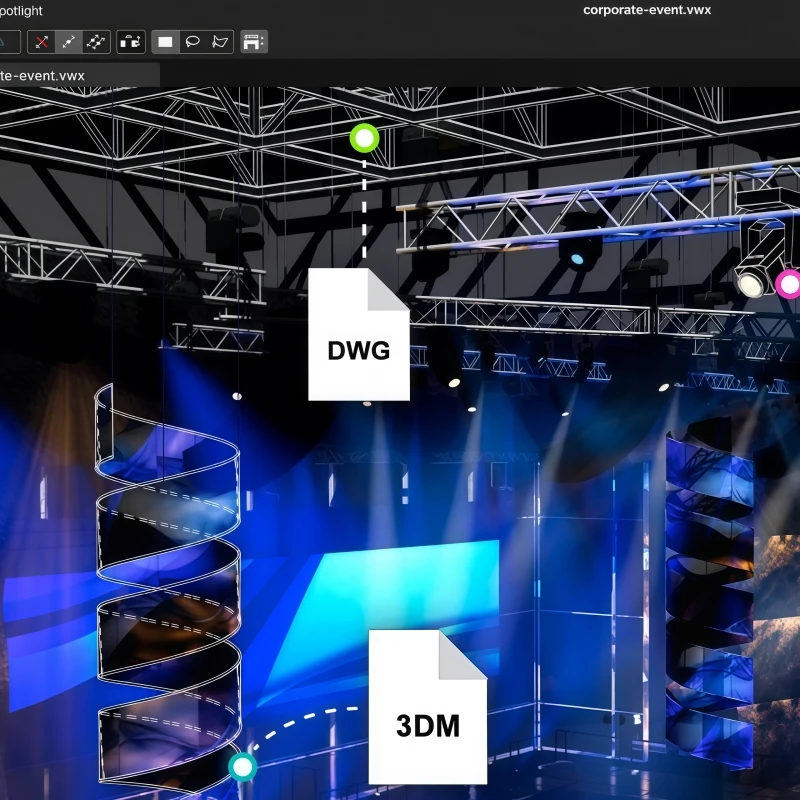Screen dimensions: 800x800
Task: Open the Selection tool preferences icon
Action: click(254, 42)
